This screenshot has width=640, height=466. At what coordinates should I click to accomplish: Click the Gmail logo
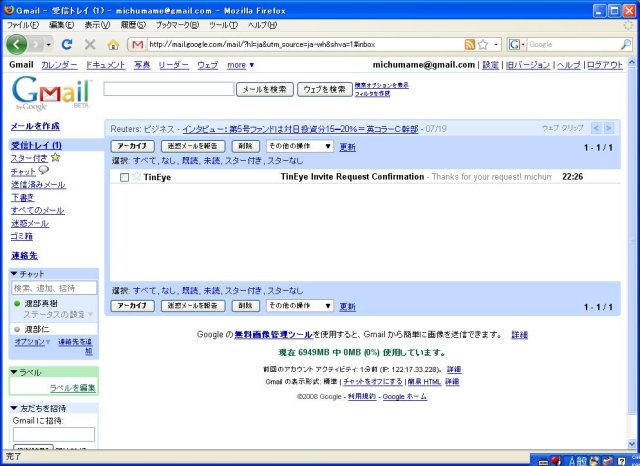pos(52,93)
